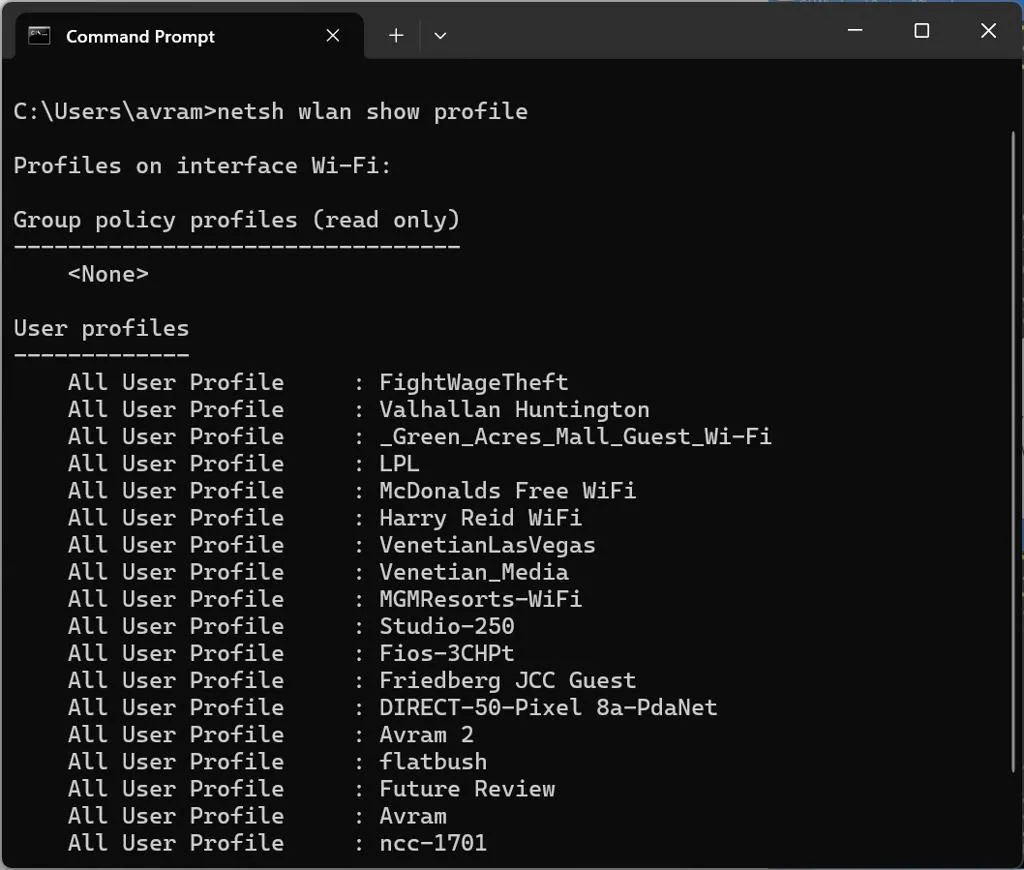Click the MGMResorts-WiFi profile name
This screenshot has height=870, width=1024.
pyautogui.click(x=481, y=599)
